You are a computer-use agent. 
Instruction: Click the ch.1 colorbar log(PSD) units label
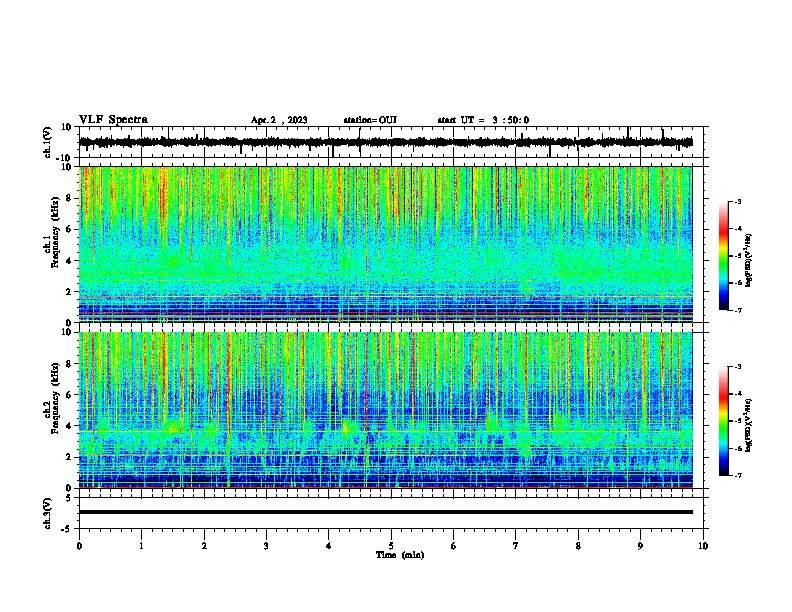749,261
